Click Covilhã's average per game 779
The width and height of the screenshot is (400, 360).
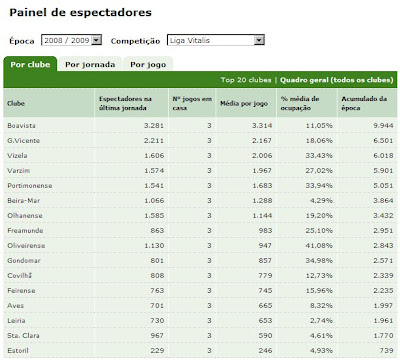265,276
